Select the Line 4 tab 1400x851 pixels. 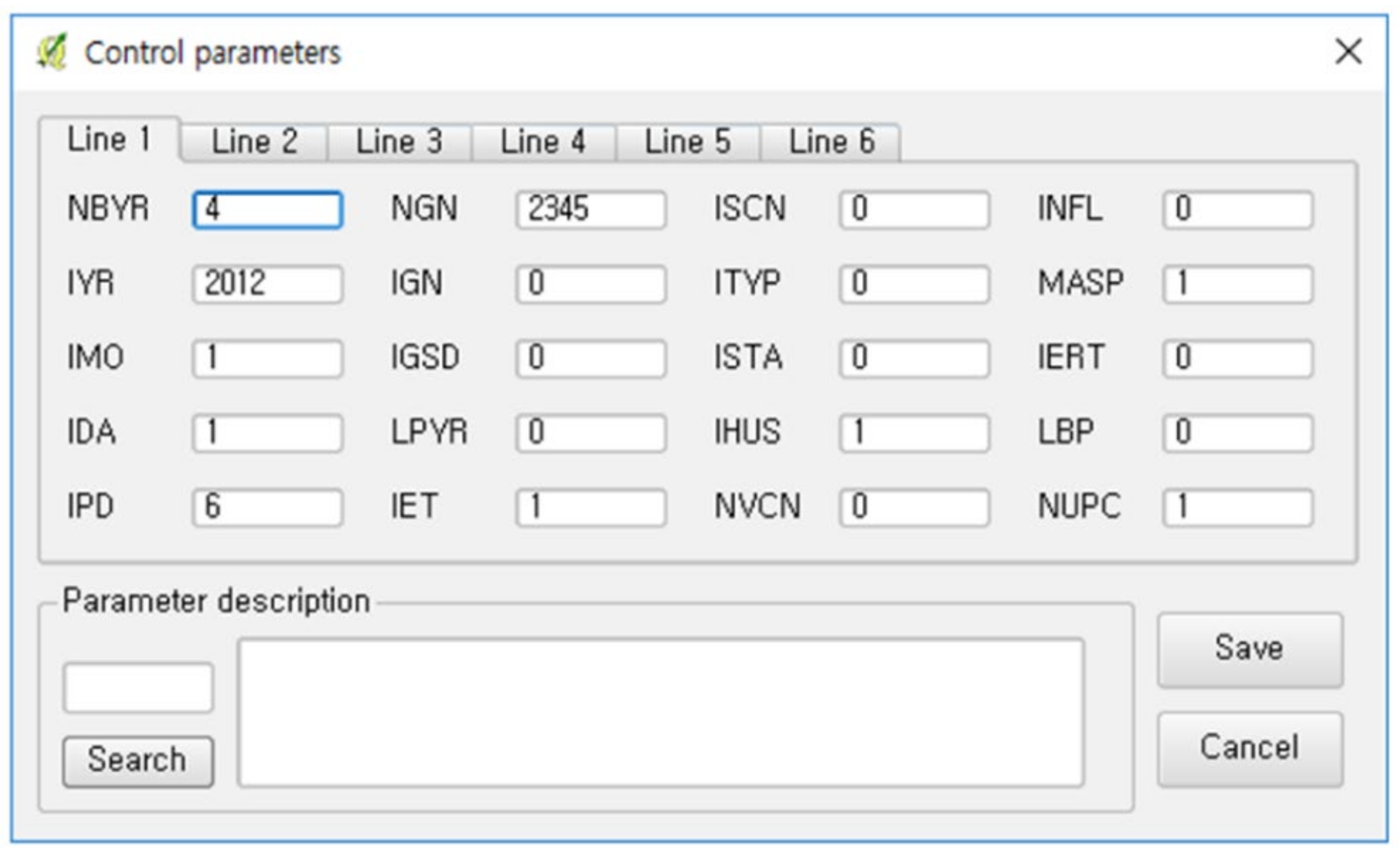543,142
